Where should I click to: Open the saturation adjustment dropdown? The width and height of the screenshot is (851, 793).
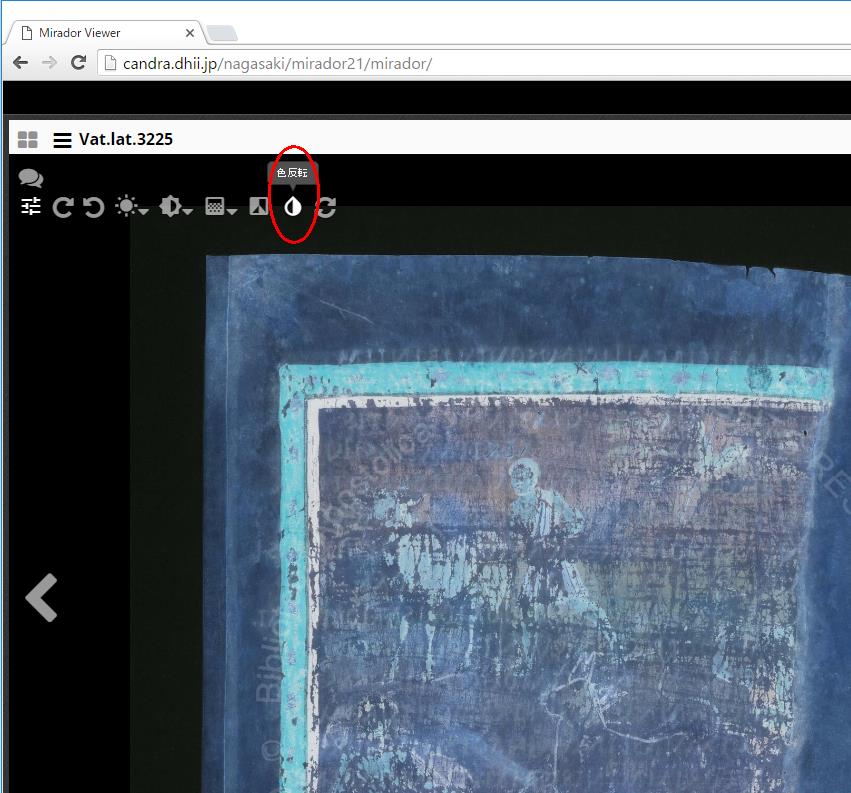221,206
